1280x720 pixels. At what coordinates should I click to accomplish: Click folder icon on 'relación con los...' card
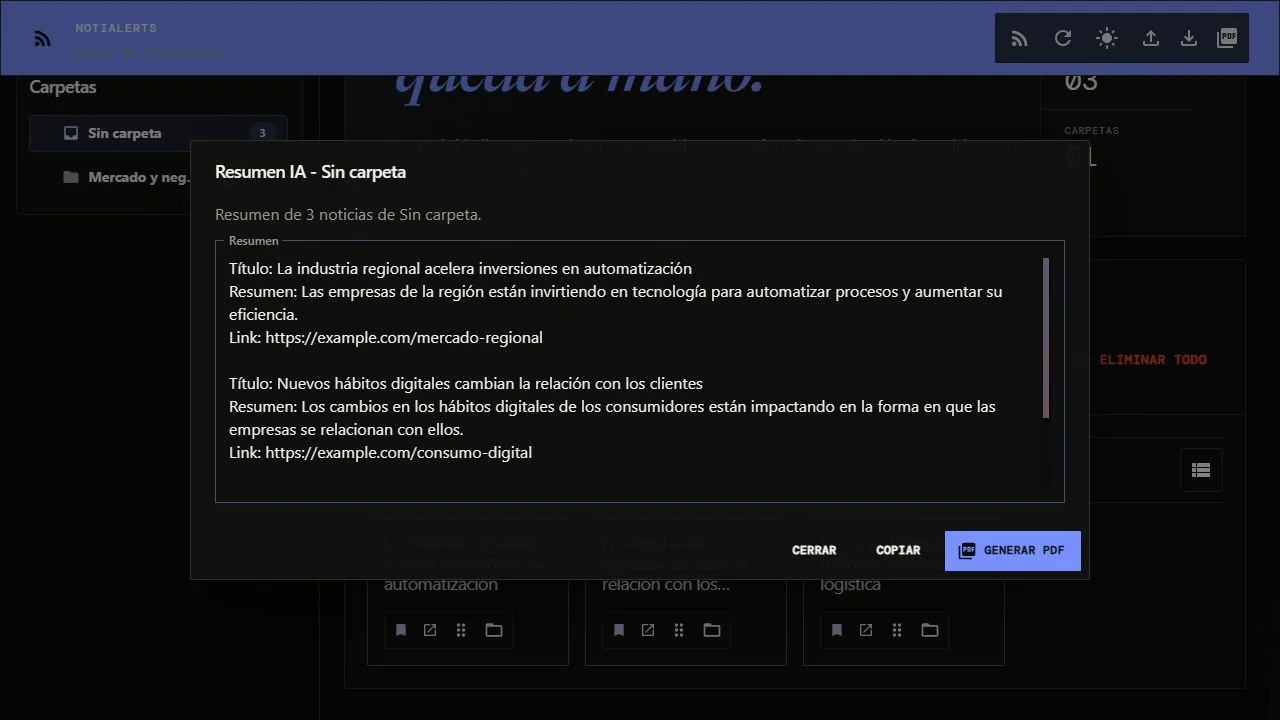[x=712, y=630]
